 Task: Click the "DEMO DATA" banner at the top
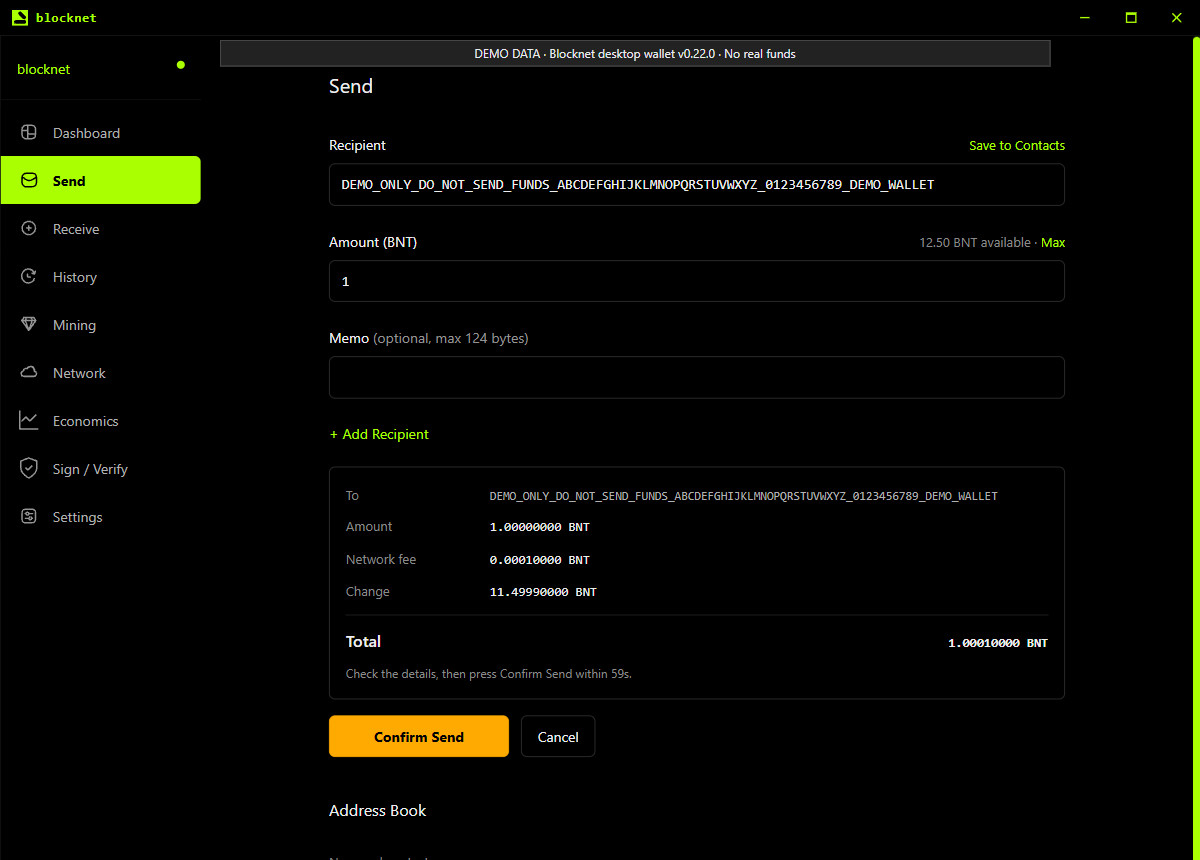click(x=635, y=54)
